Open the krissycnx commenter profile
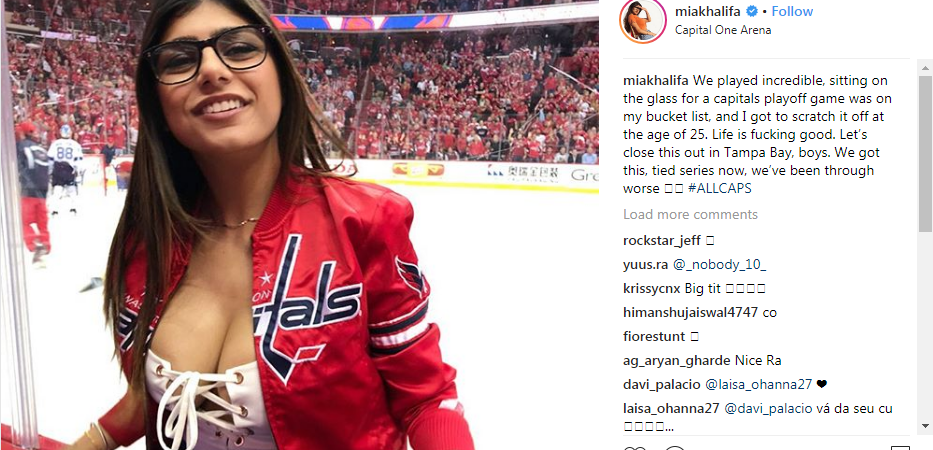 coord(652,289)
